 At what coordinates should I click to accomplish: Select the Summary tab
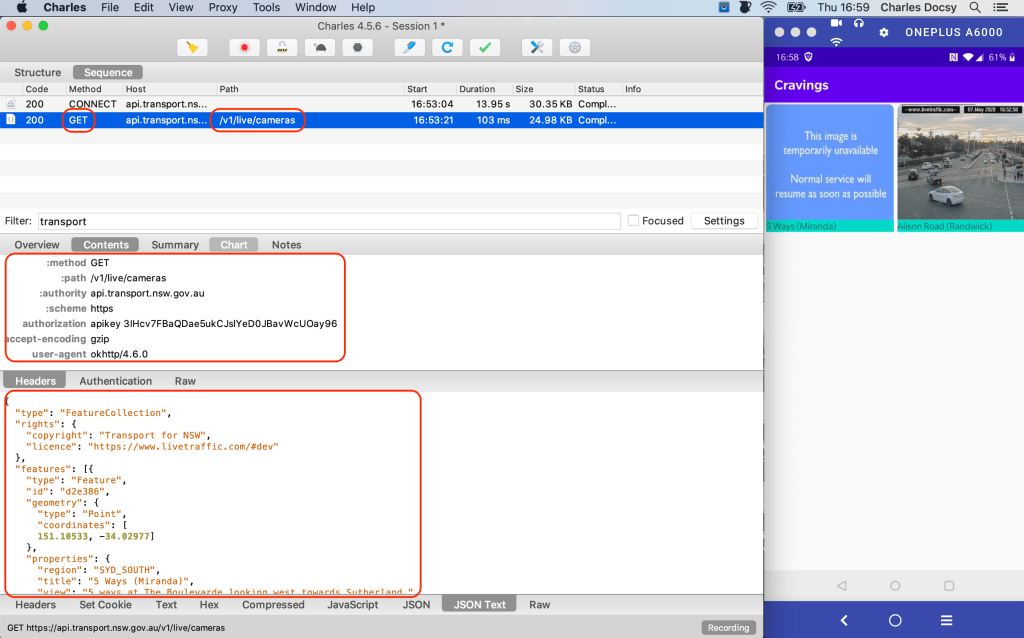pyautogui.click(x=175, y=245)
